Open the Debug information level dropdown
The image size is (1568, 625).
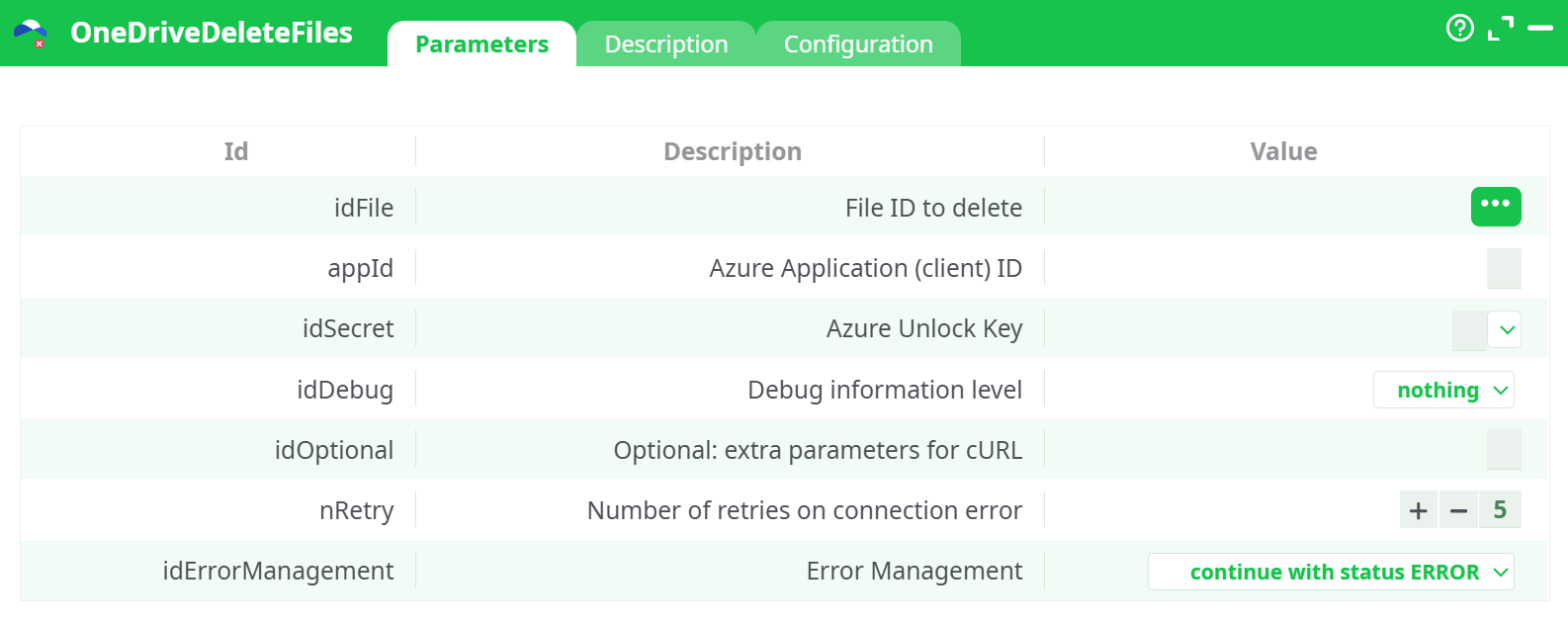click(x=1443, y=389)
